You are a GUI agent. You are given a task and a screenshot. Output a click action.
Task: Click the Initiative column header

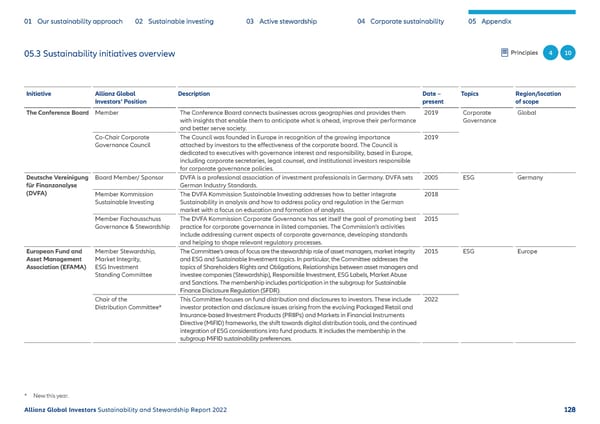click(38, 92)
